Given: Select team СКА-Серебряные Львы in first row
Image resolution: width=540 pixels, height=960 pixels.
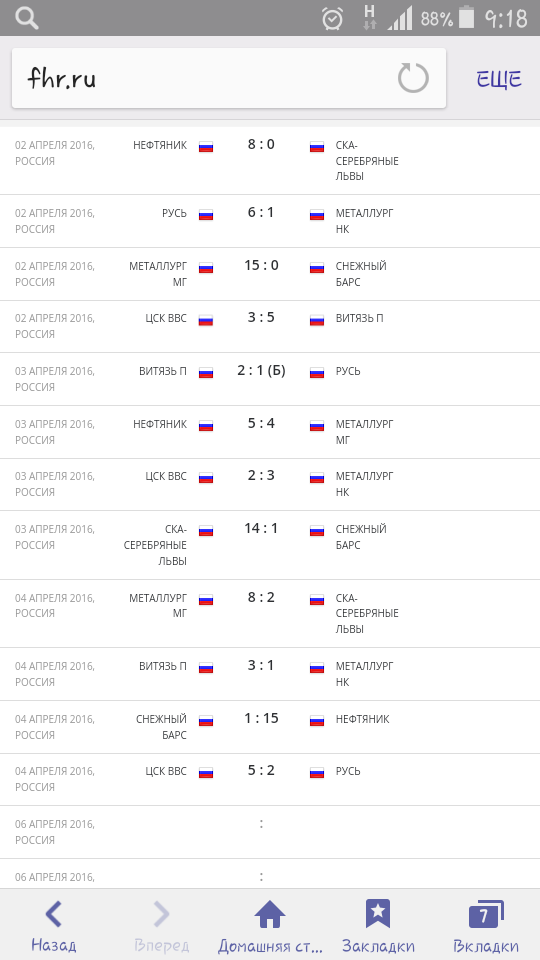Looking at the screenshot, I should (367, 161).
